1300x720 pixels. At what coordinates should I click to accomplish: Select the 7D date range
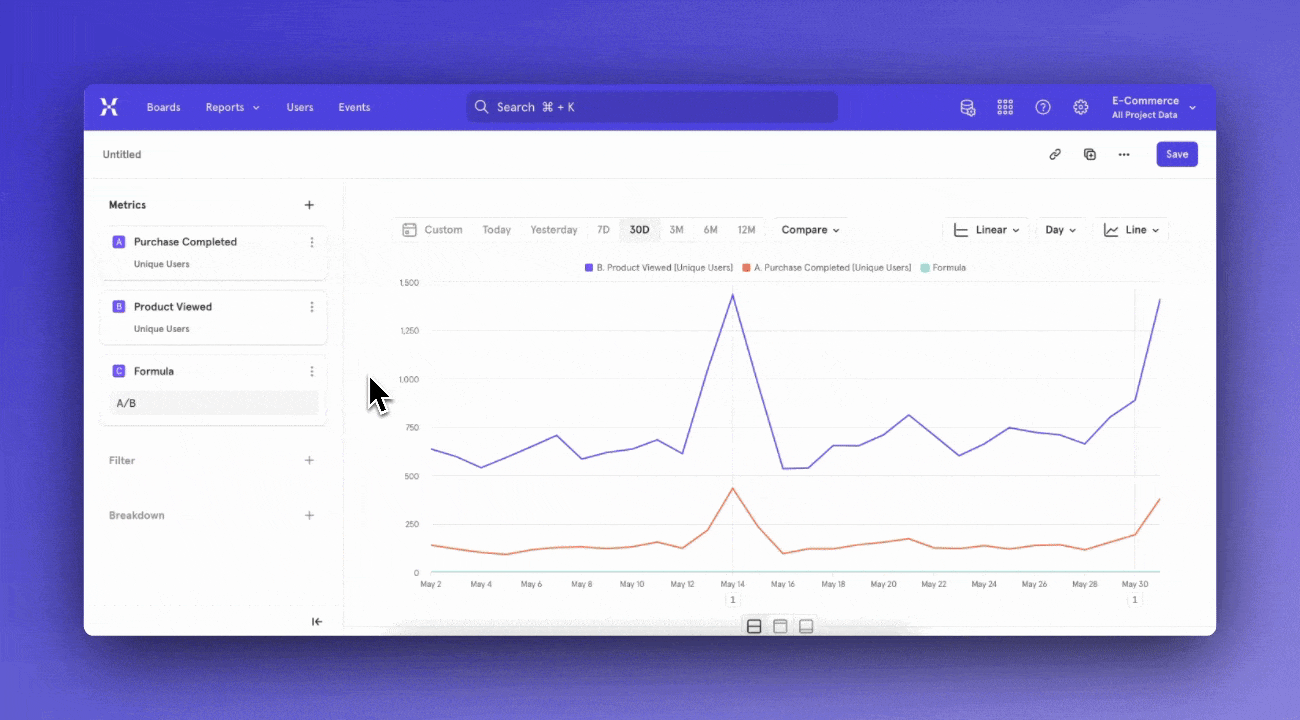[x=603, y=230]
